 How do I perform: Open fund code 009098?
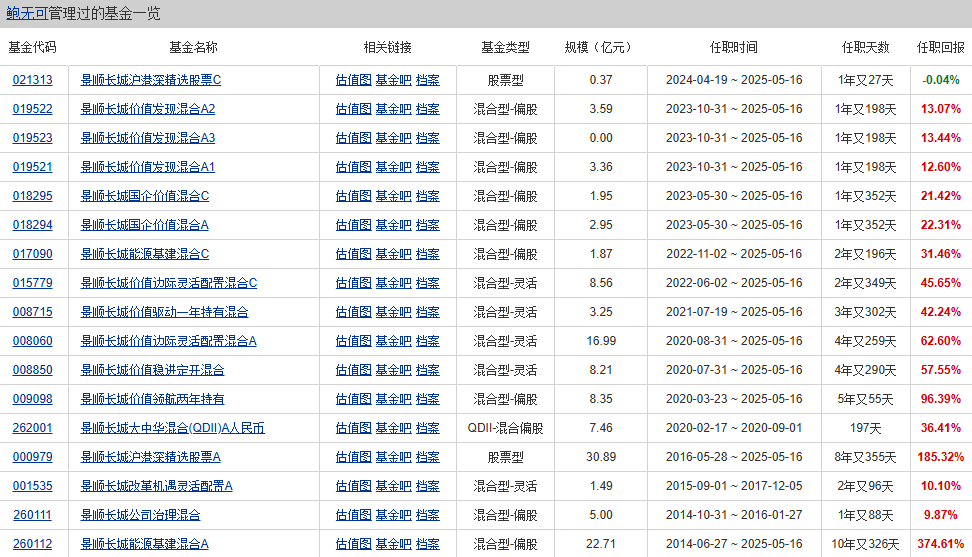click(x=32, y=399)
